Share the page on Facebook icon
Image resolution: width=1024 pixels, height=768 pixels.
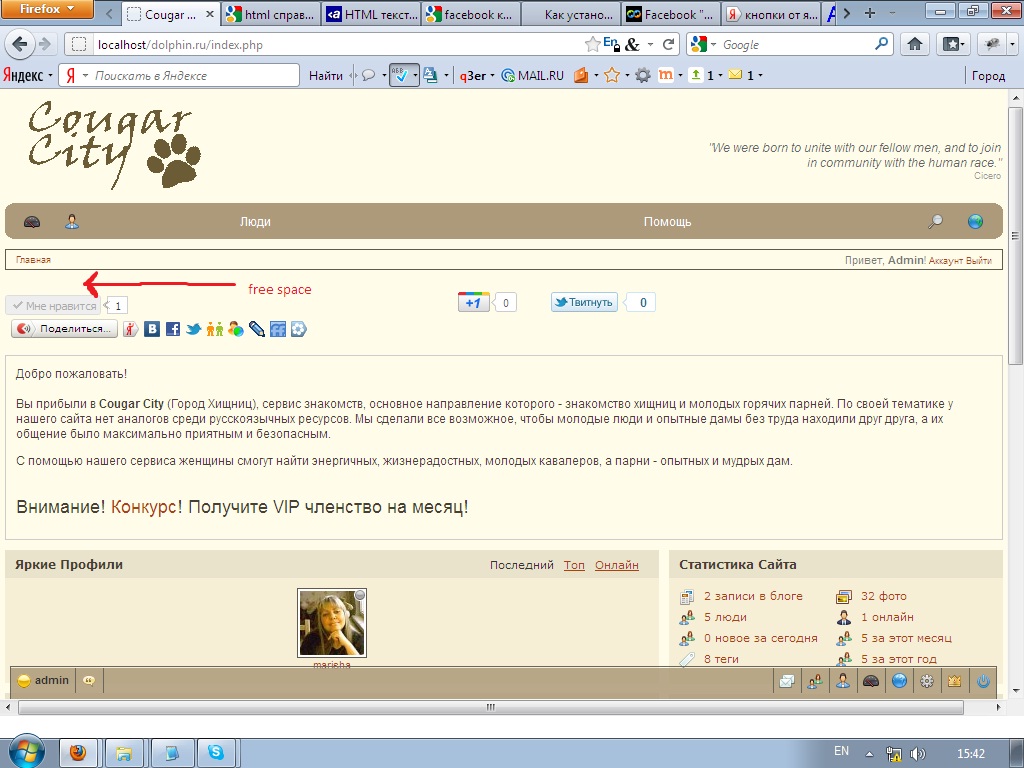172,329
